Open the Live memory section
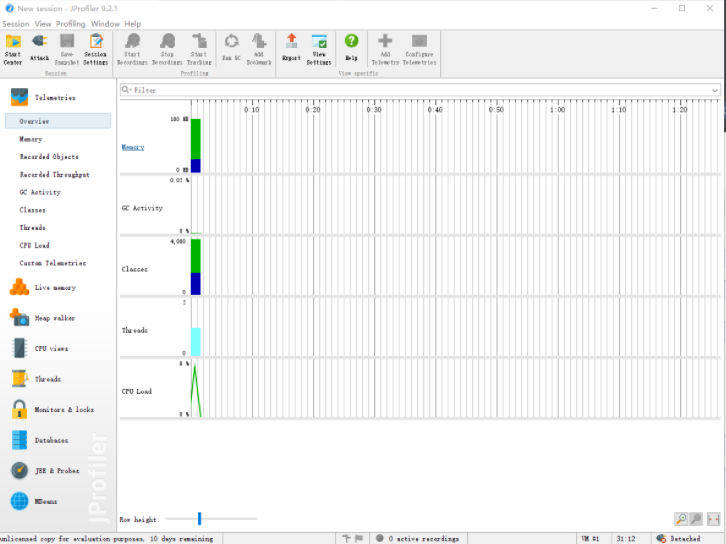The image size is (726, 544). pos(43,288)
